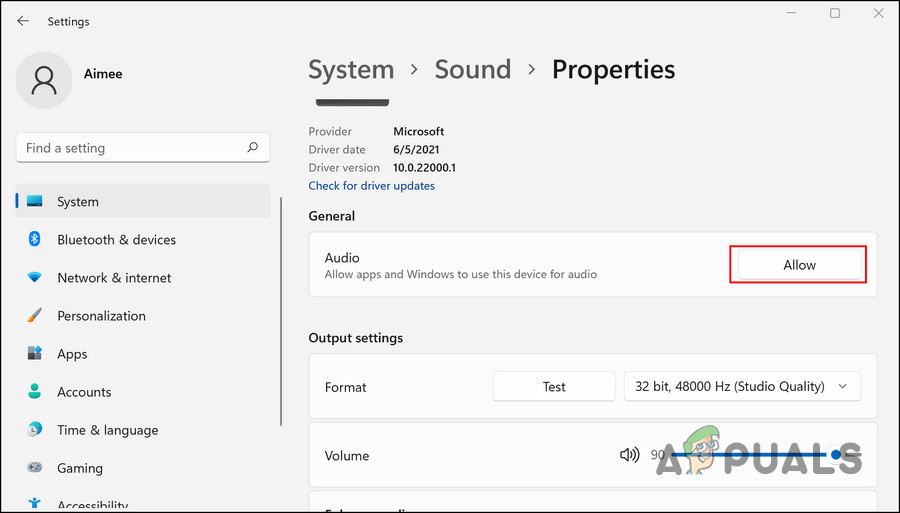This screenshot has width=900, height=513.
Task: Go to Time & language settings
Action: pyautogui.click(x=107, y=430)
